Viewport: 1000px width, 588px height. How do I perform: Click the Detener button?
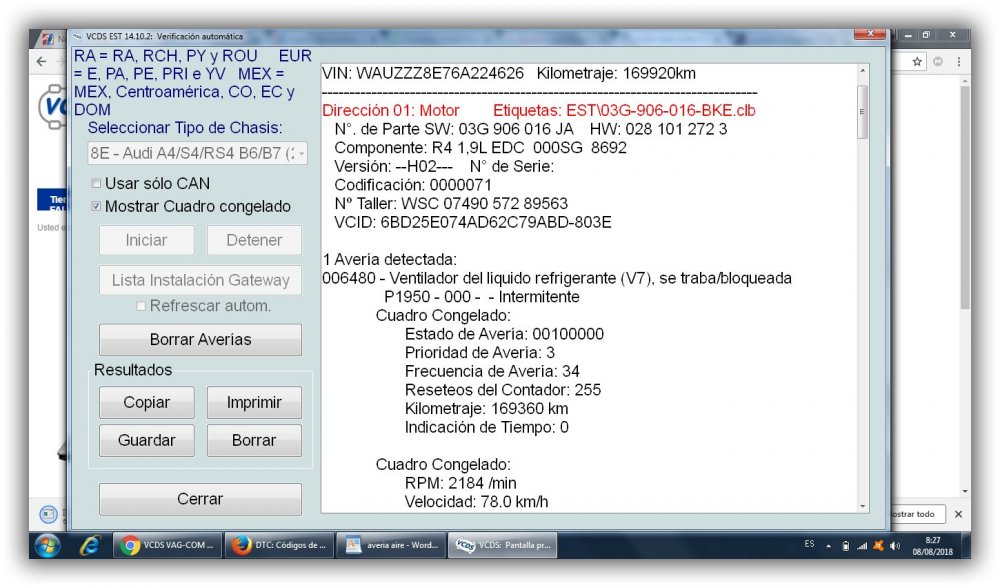pyautogui.click(x=254, y=240)
